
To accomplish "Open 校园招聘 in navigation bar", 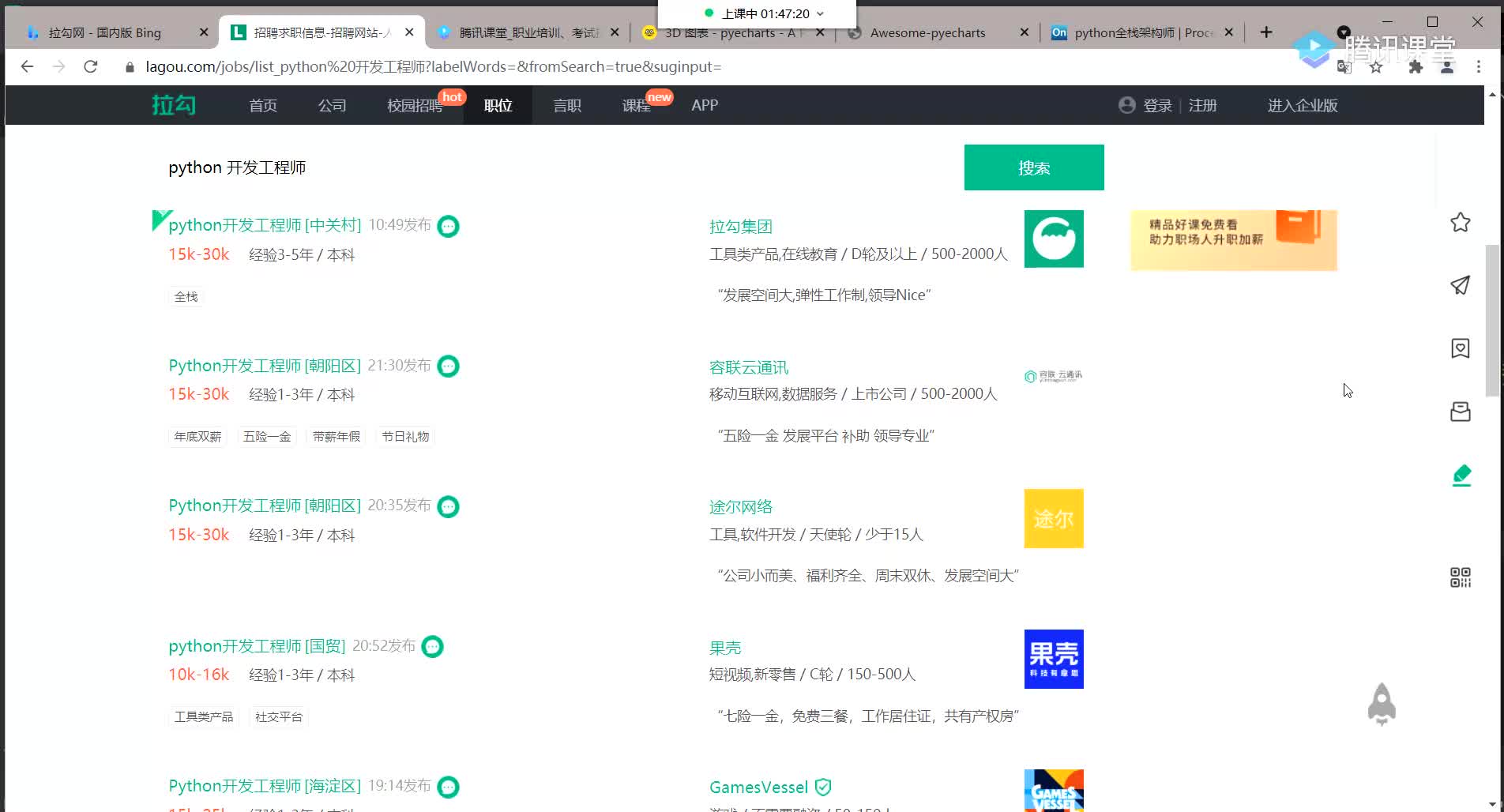I will click(415, 106).
